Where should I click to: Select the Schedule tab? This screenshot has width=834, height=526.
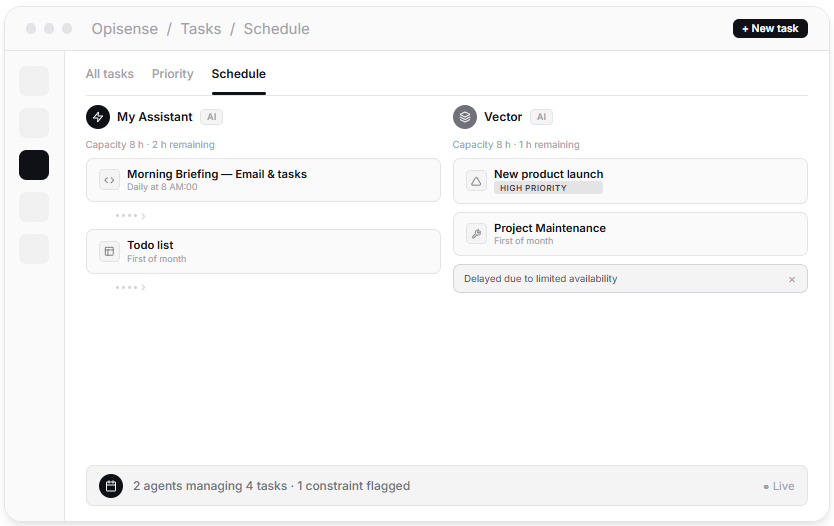tap(238, 74)
